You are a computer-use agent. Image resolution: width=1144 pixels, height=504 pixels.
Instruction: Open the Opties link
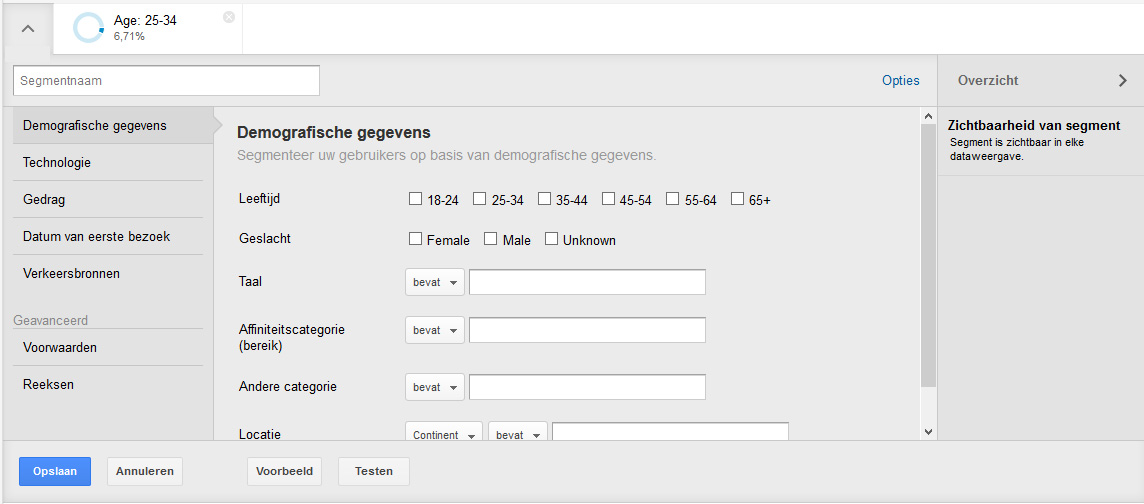pos(900,81)
